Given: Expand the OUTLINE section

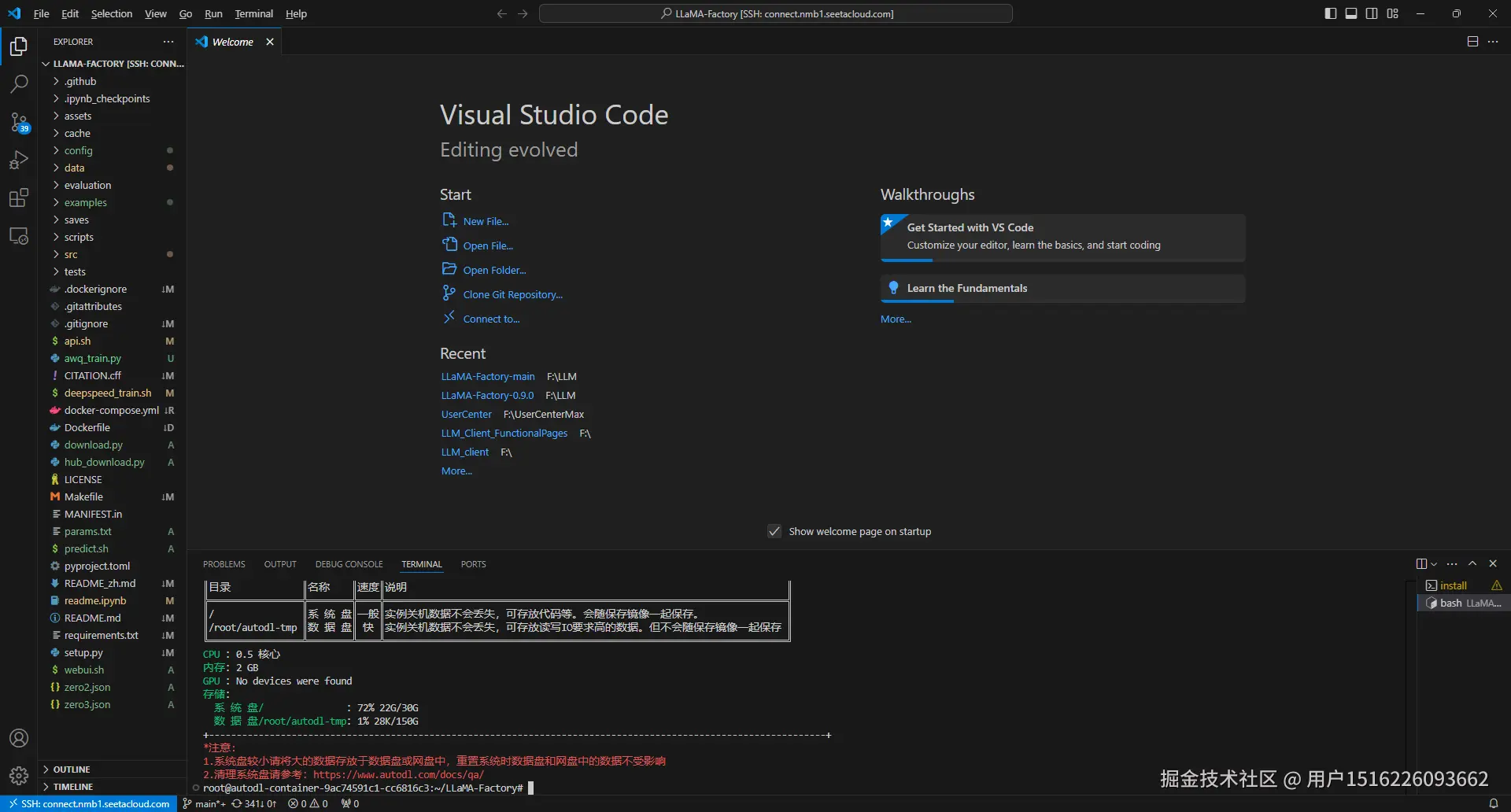Looking at the screenshot, I should click(72, 769).
